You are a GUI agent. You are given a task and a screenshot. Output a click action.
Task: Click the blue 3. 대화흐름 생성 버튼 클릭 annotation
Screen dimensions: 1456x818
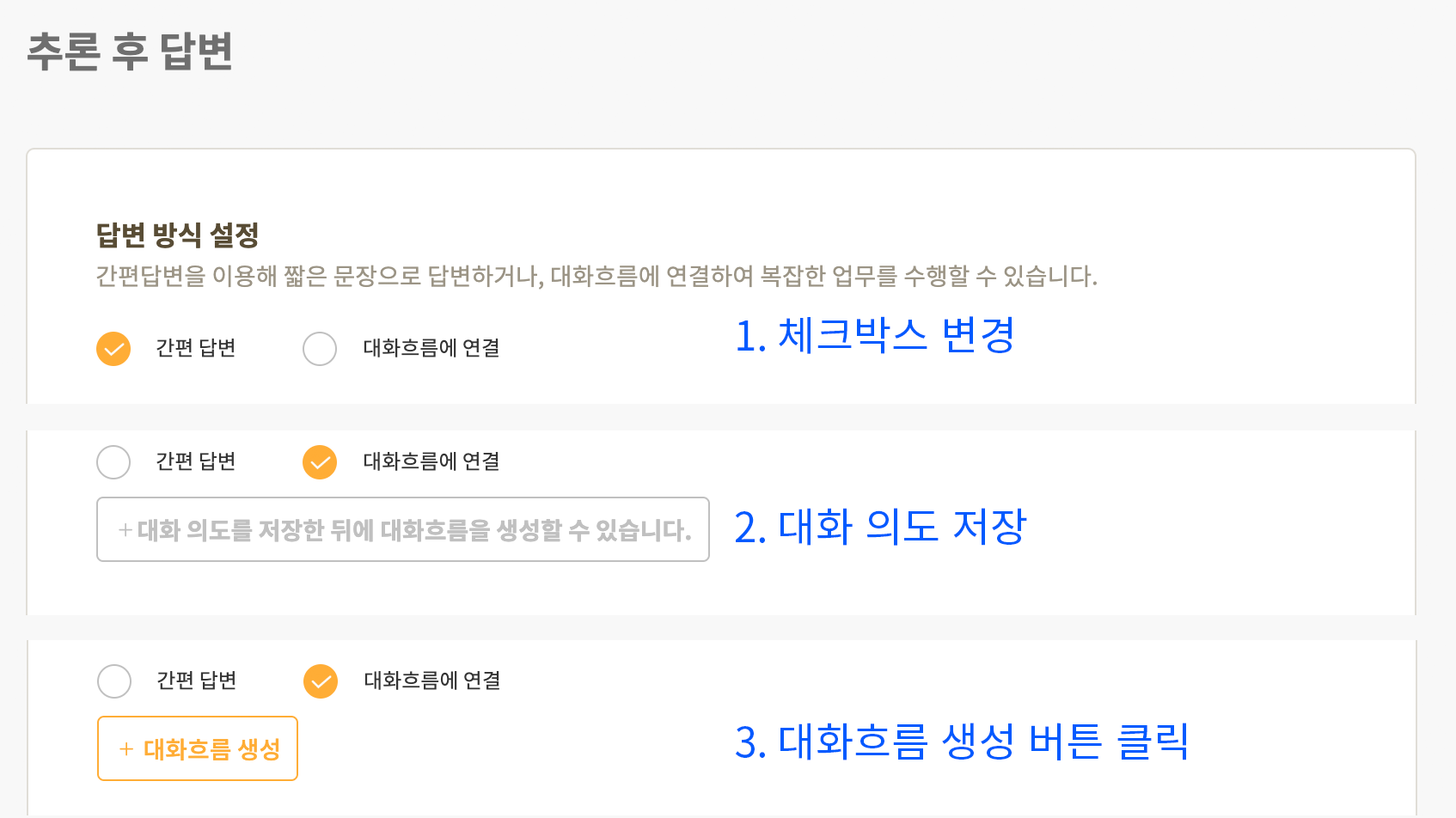(x=963, y=742)
